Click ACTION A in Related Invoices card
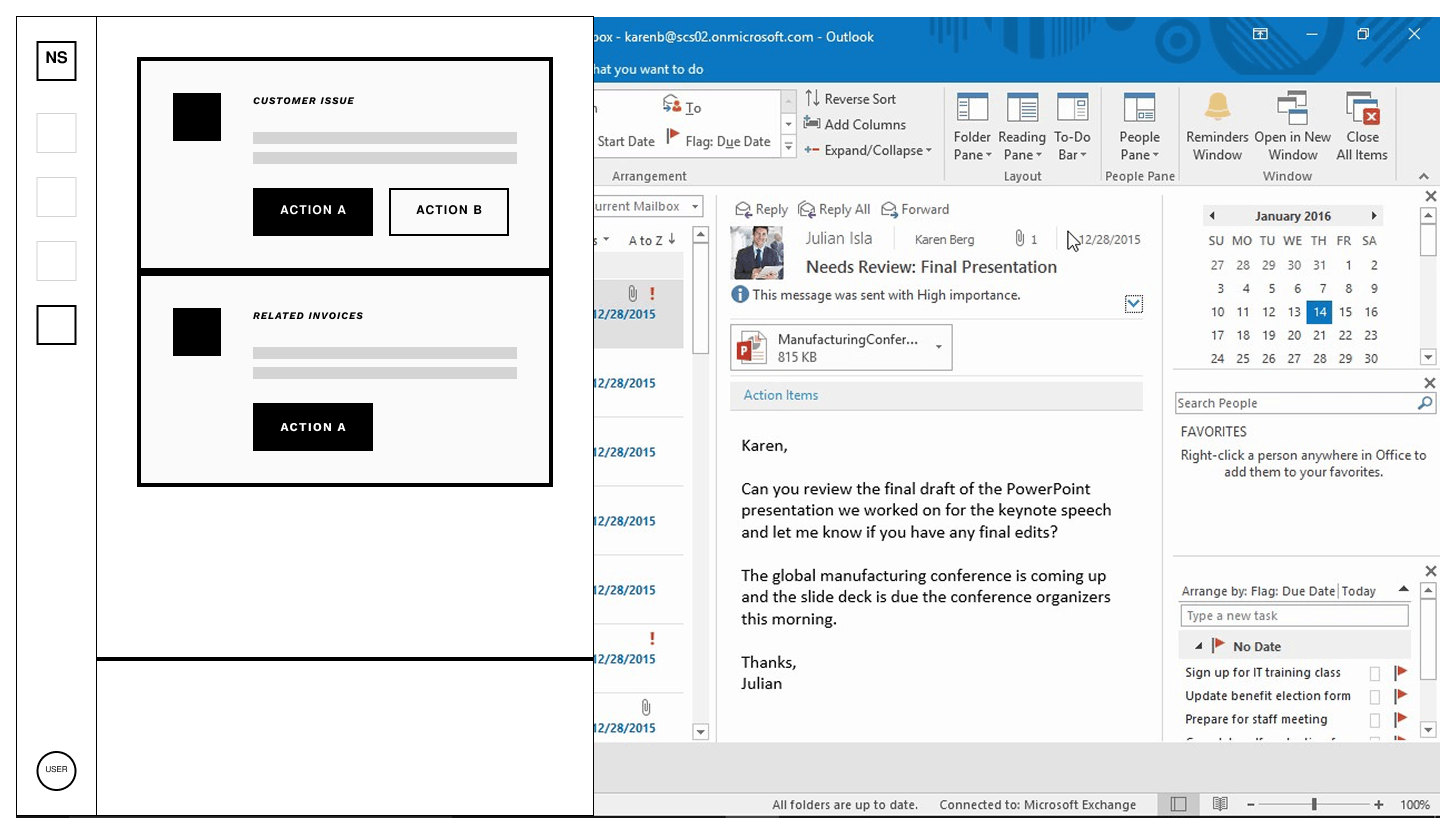Screen dimensions: 1440x832 point(313,427)
